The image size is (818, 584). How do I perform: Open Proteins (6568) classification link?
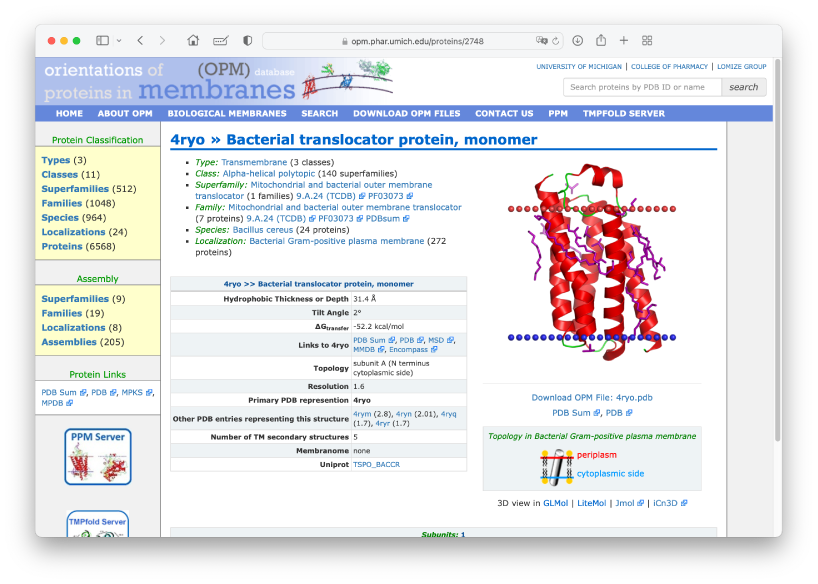[62, 246]
